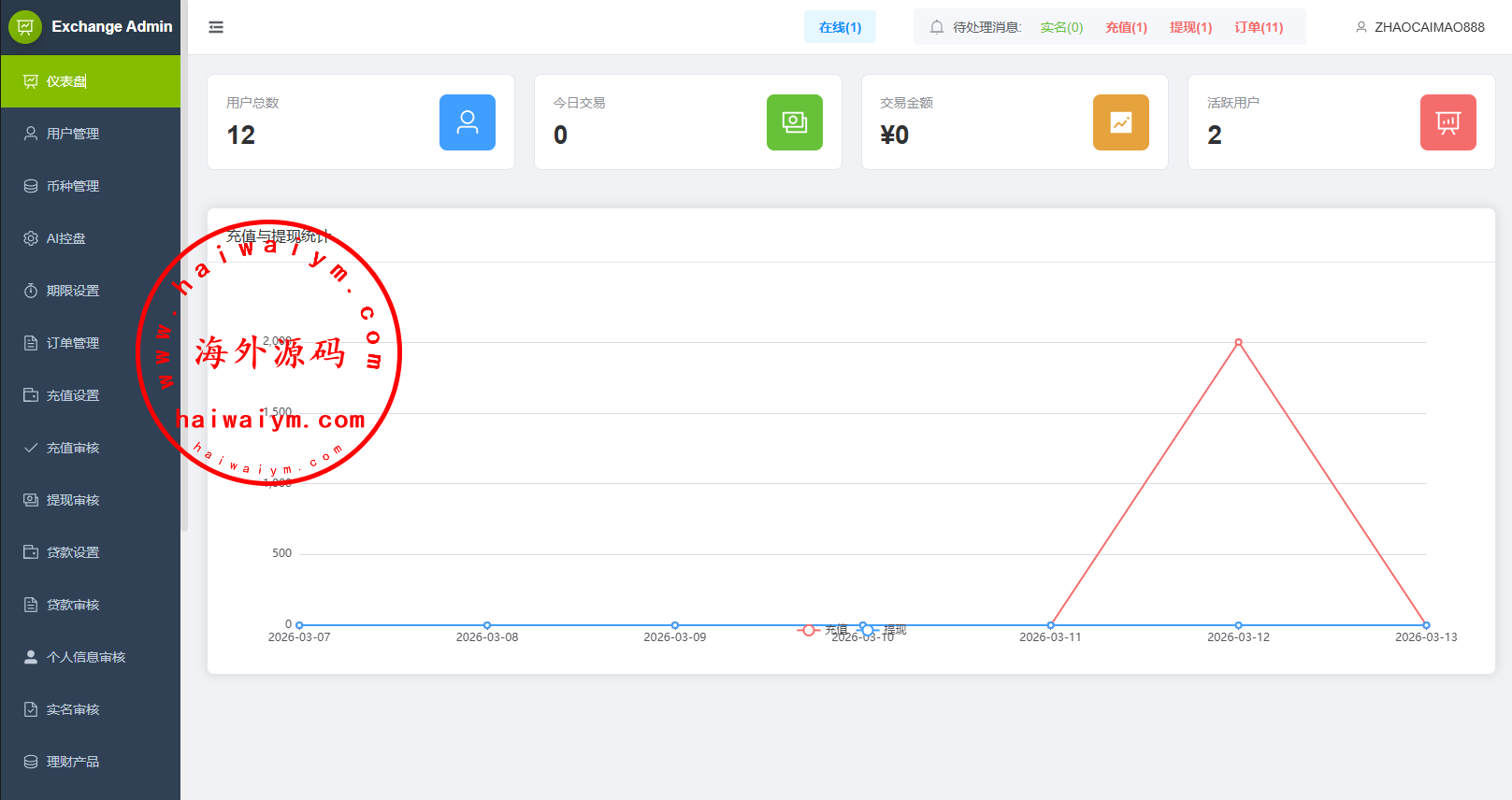The image size is (1512, 800).
Task: Open pending 提现(1) messages link
Action: click(x=1190, y=27)
